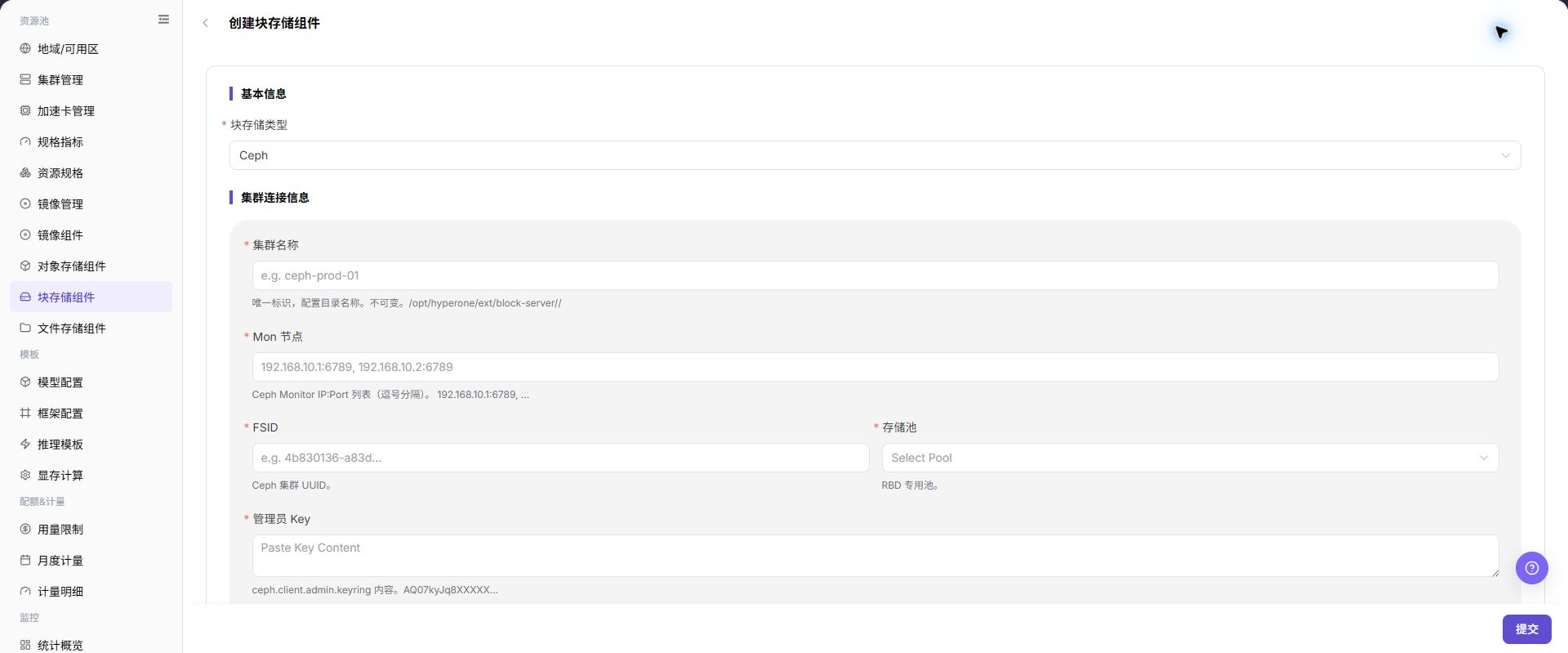The height and width of the screenshot is (653, 1568).
Task: Switch to 镜像管理 menu entry
Action: [91, 204]
